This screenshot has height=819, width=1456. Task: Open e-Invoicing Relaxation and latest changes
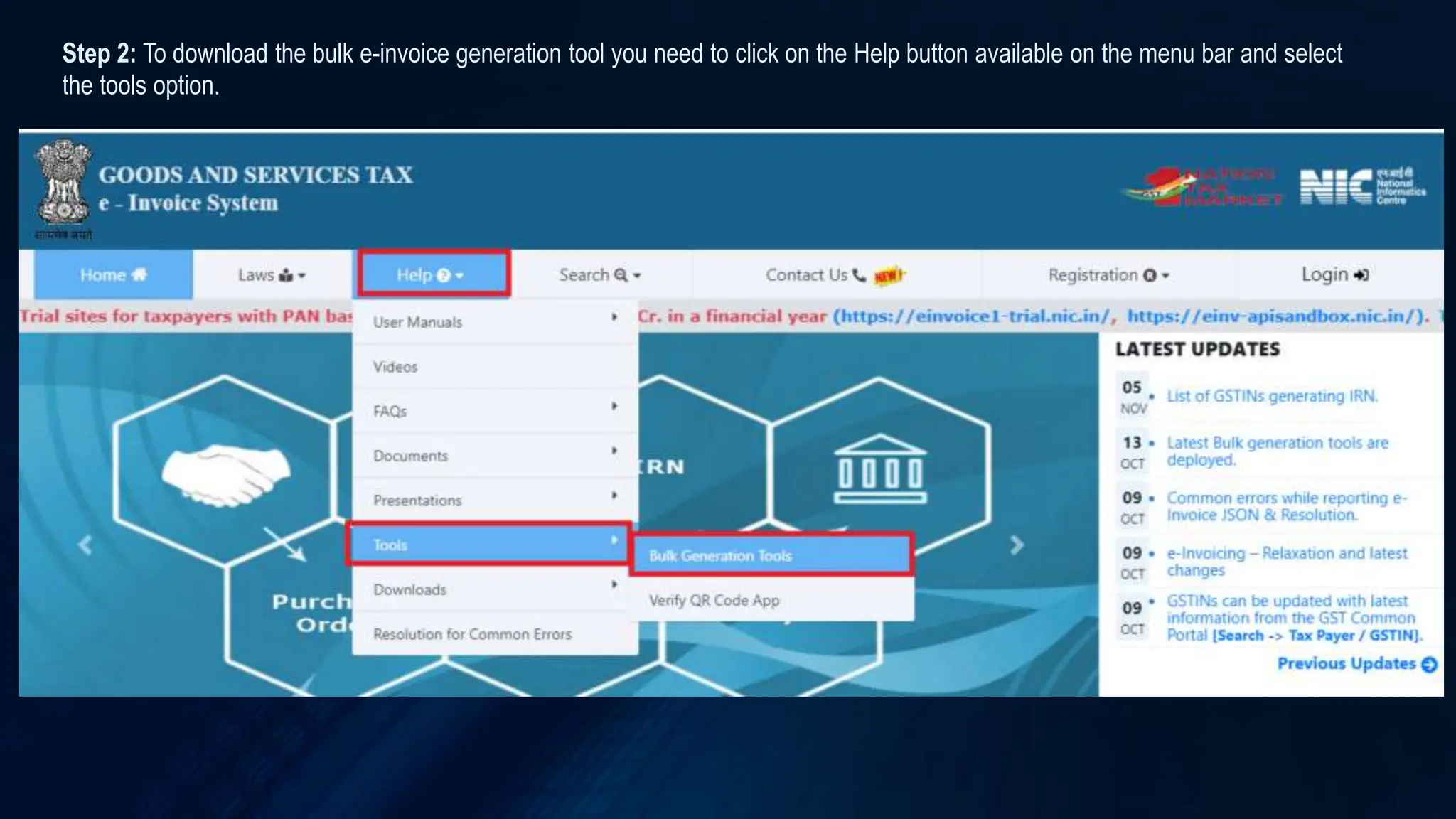[x=1287, y=562]
